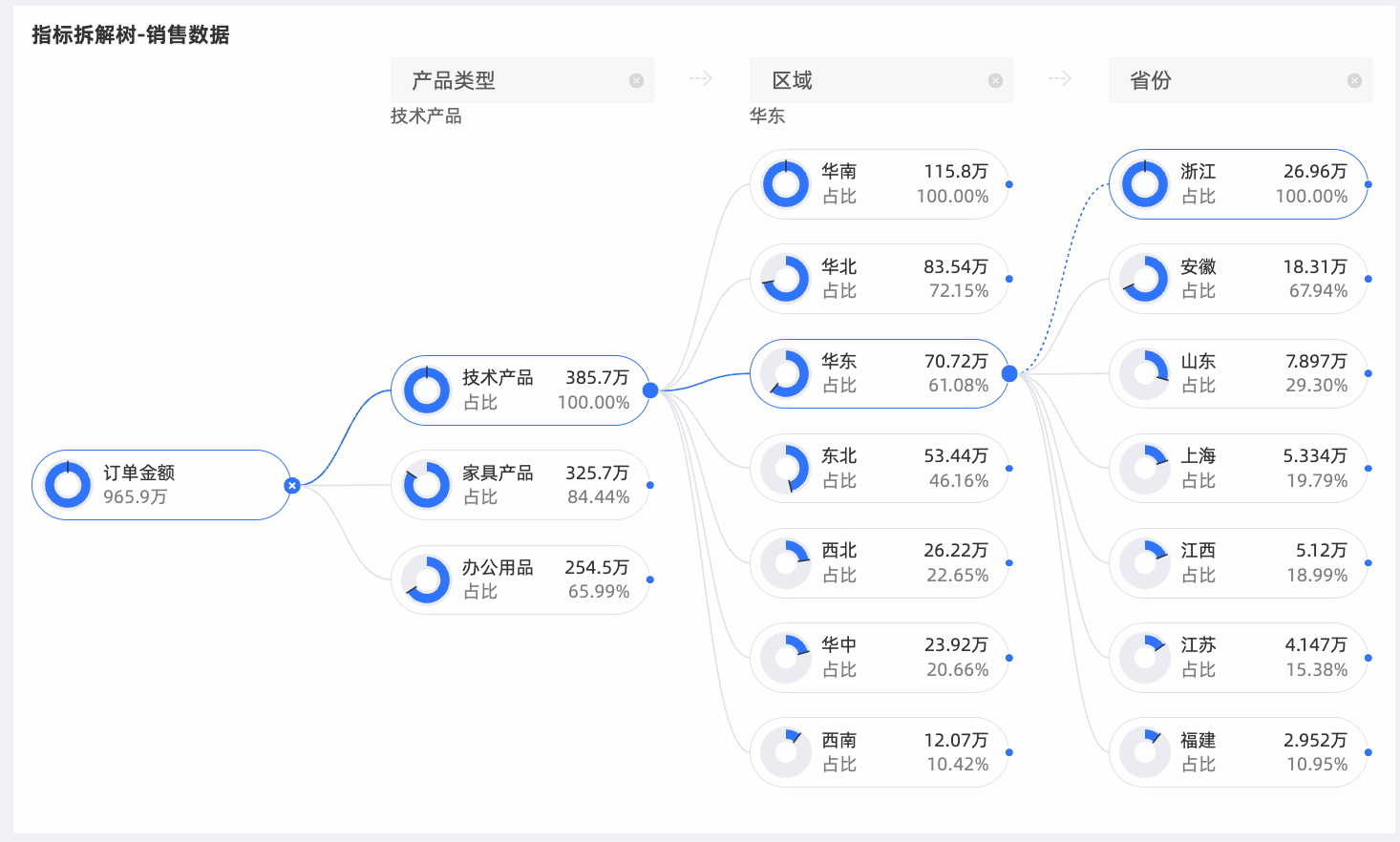Collapse the 华东 node using its blue dot

point(1009,373)
